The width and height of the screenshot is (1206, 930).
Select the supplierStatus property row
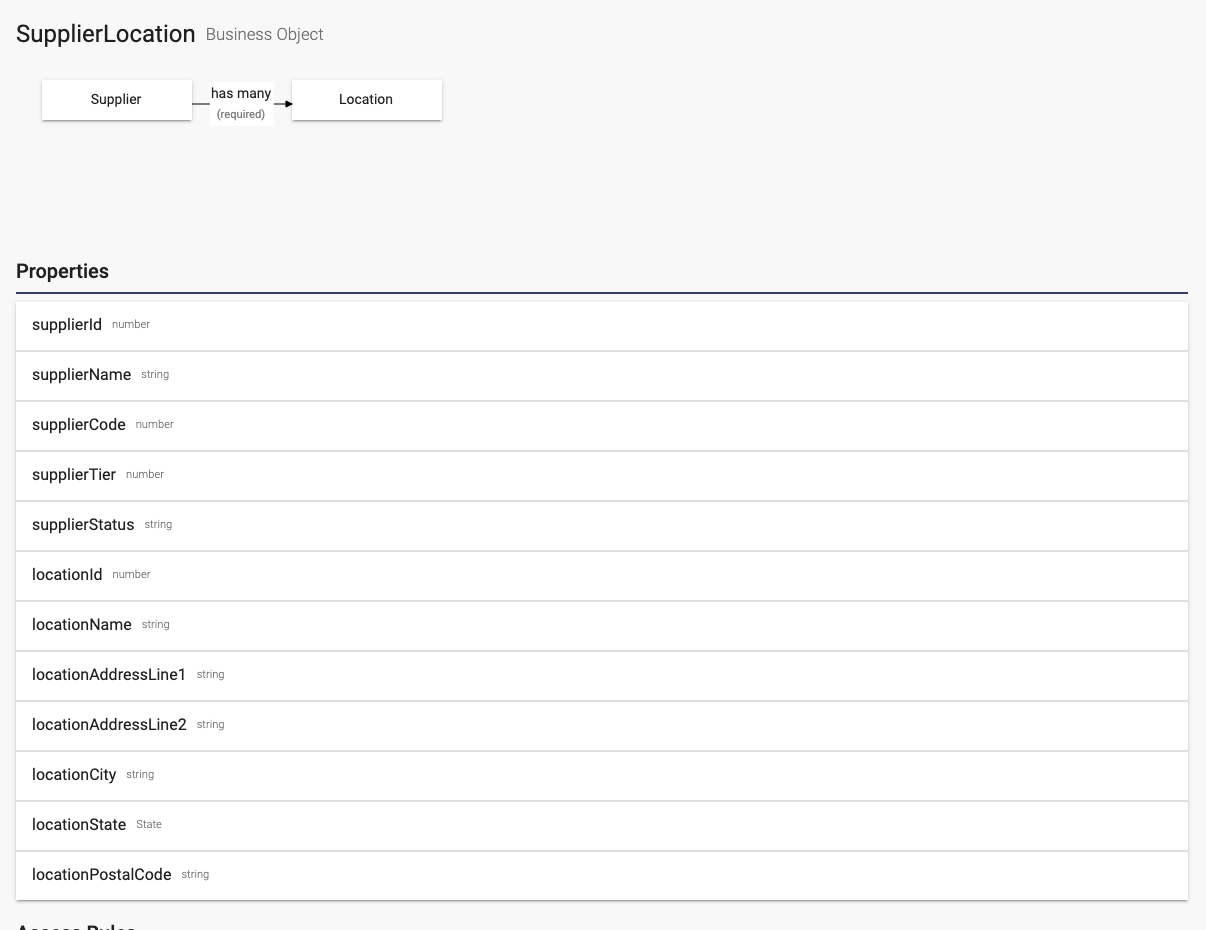coord(602,526)
